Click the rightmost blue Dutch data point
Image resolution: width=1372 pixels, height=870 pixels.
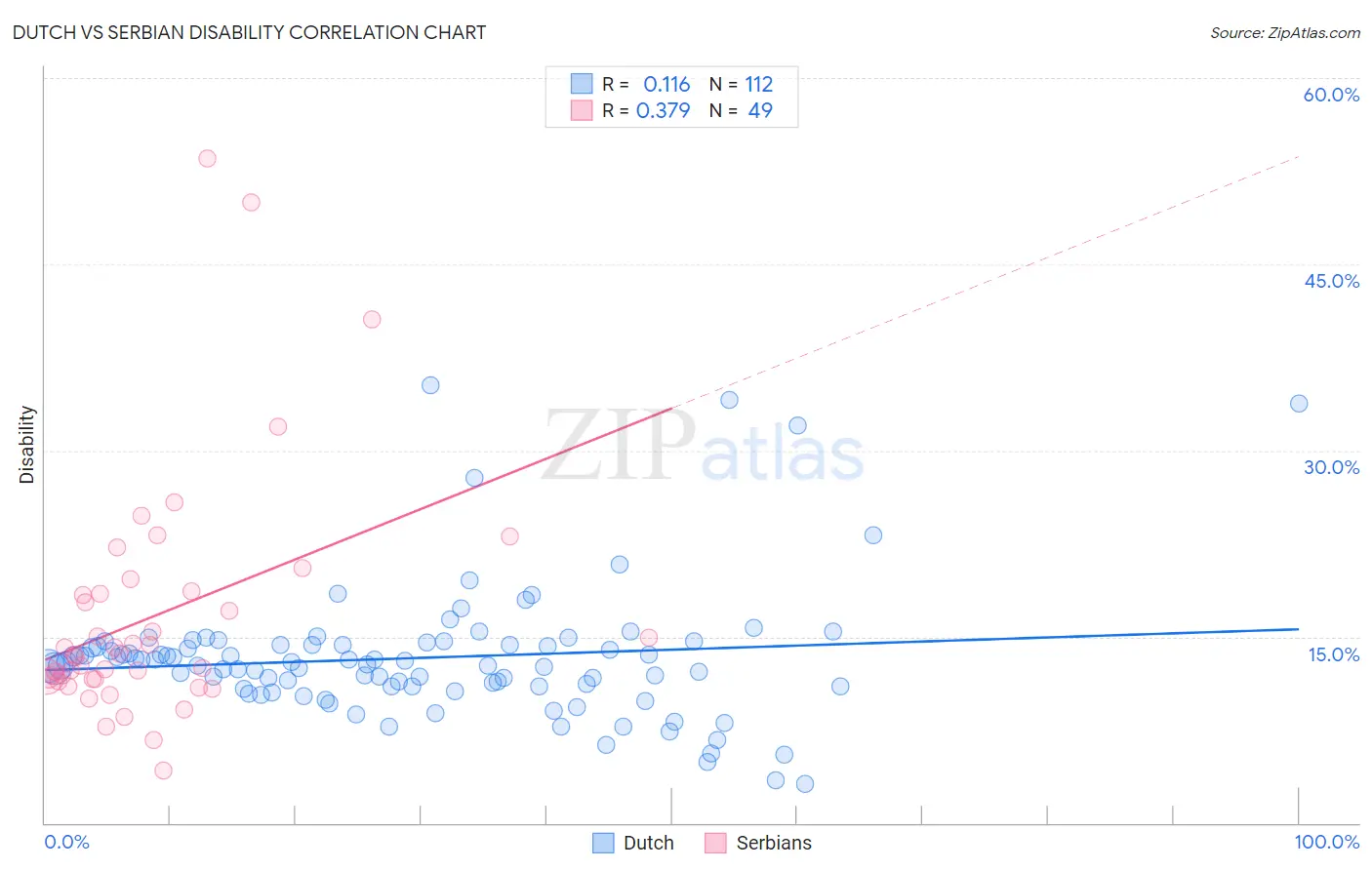click(x=1299, y=404)
